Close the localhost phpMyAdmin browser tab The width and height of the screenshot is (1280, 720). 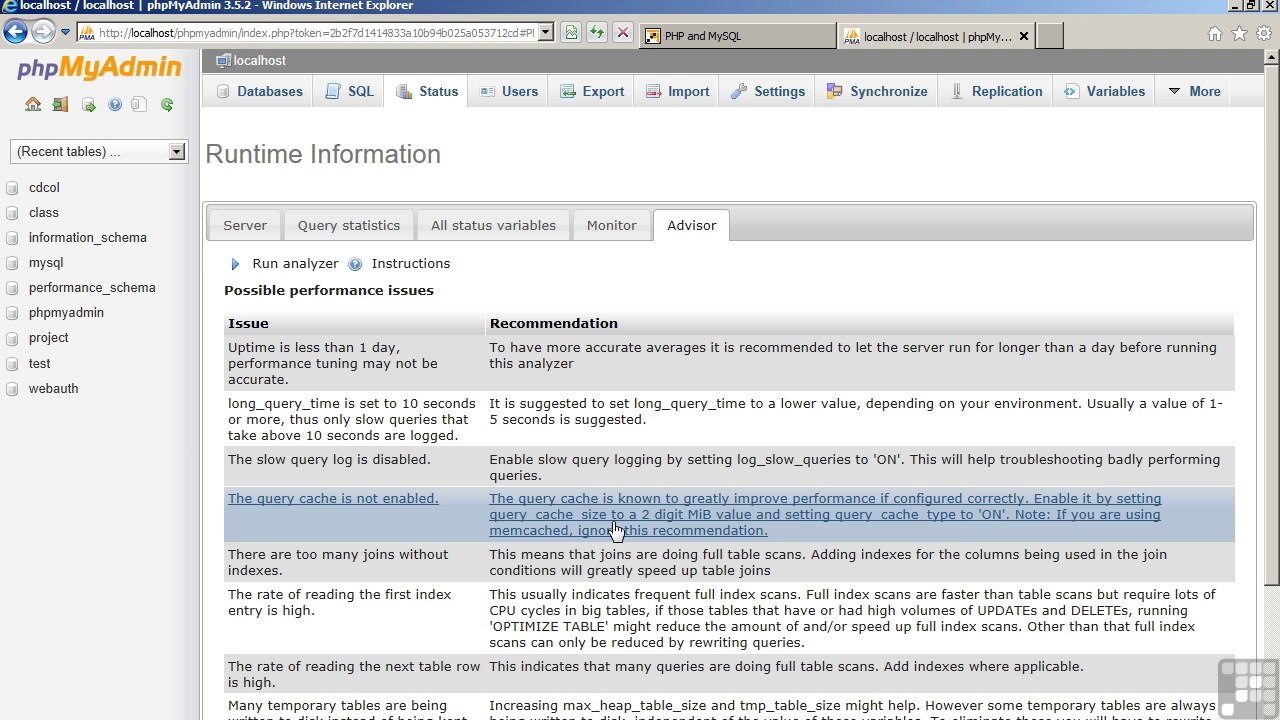1023,36
